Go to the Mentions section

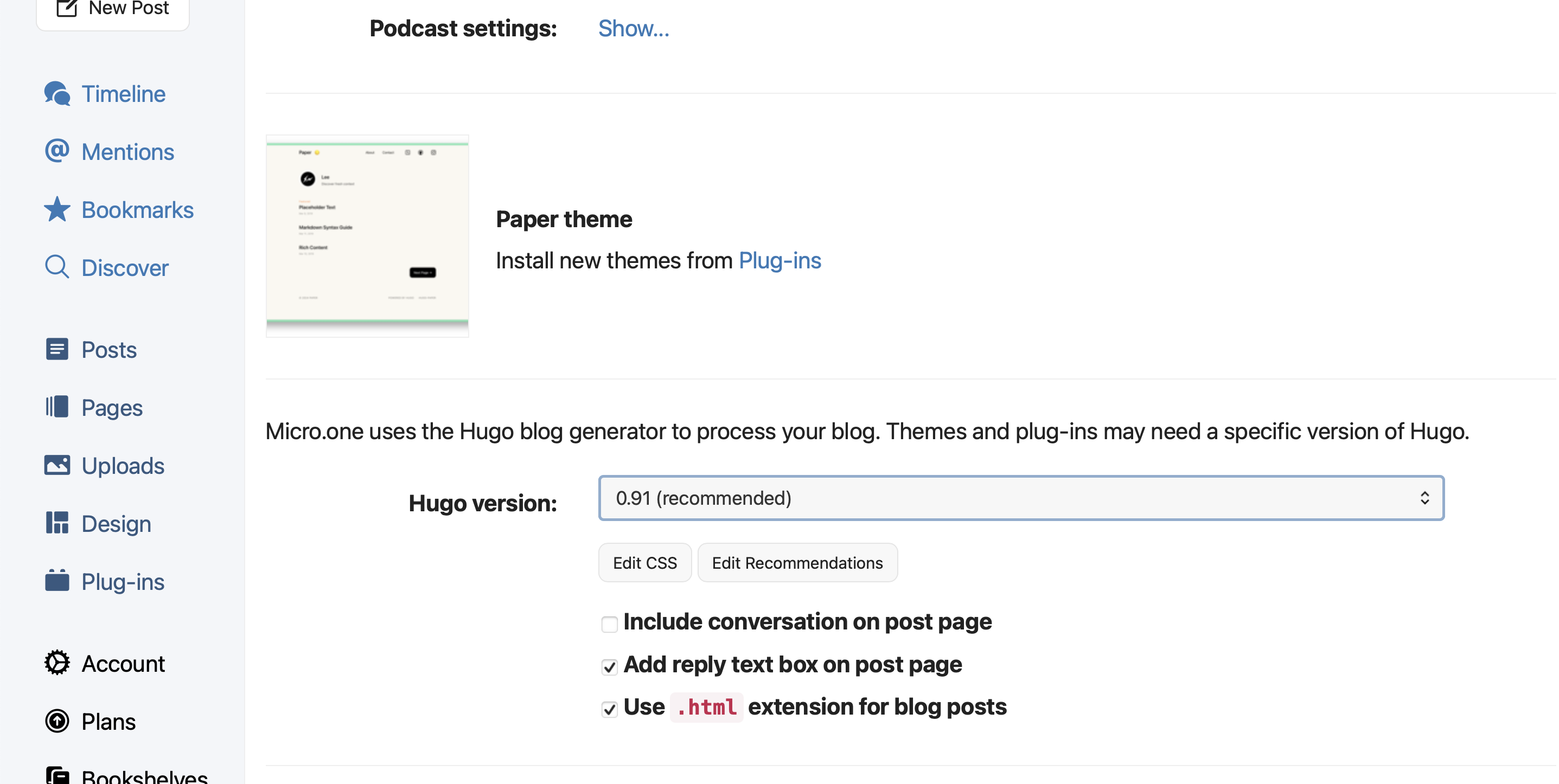(127, 152)
